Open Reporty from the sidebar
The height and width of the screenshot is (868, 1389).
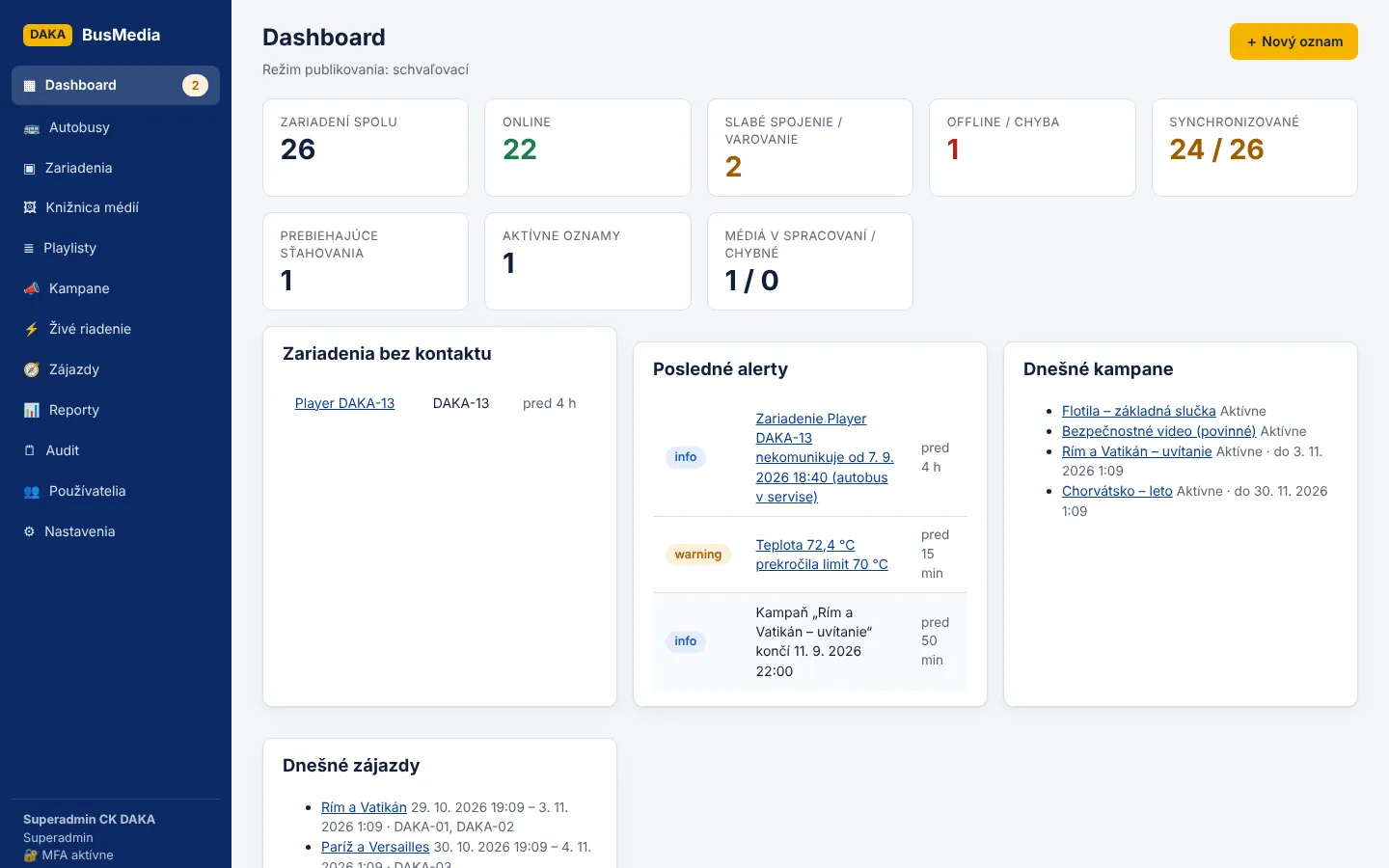coord(116,410)
